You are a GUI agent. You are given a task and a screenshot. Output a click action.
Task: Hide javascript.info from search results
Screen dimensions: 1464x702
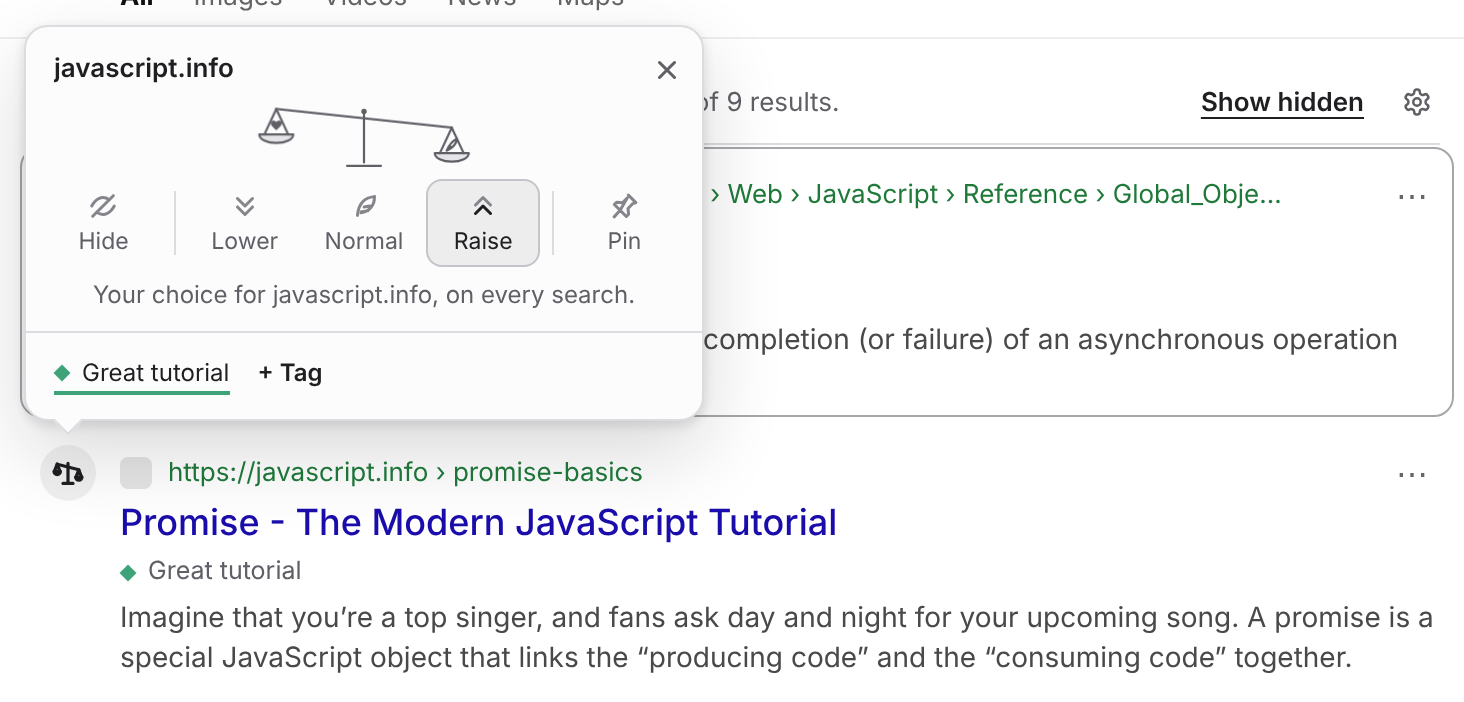tap(103, 223)
